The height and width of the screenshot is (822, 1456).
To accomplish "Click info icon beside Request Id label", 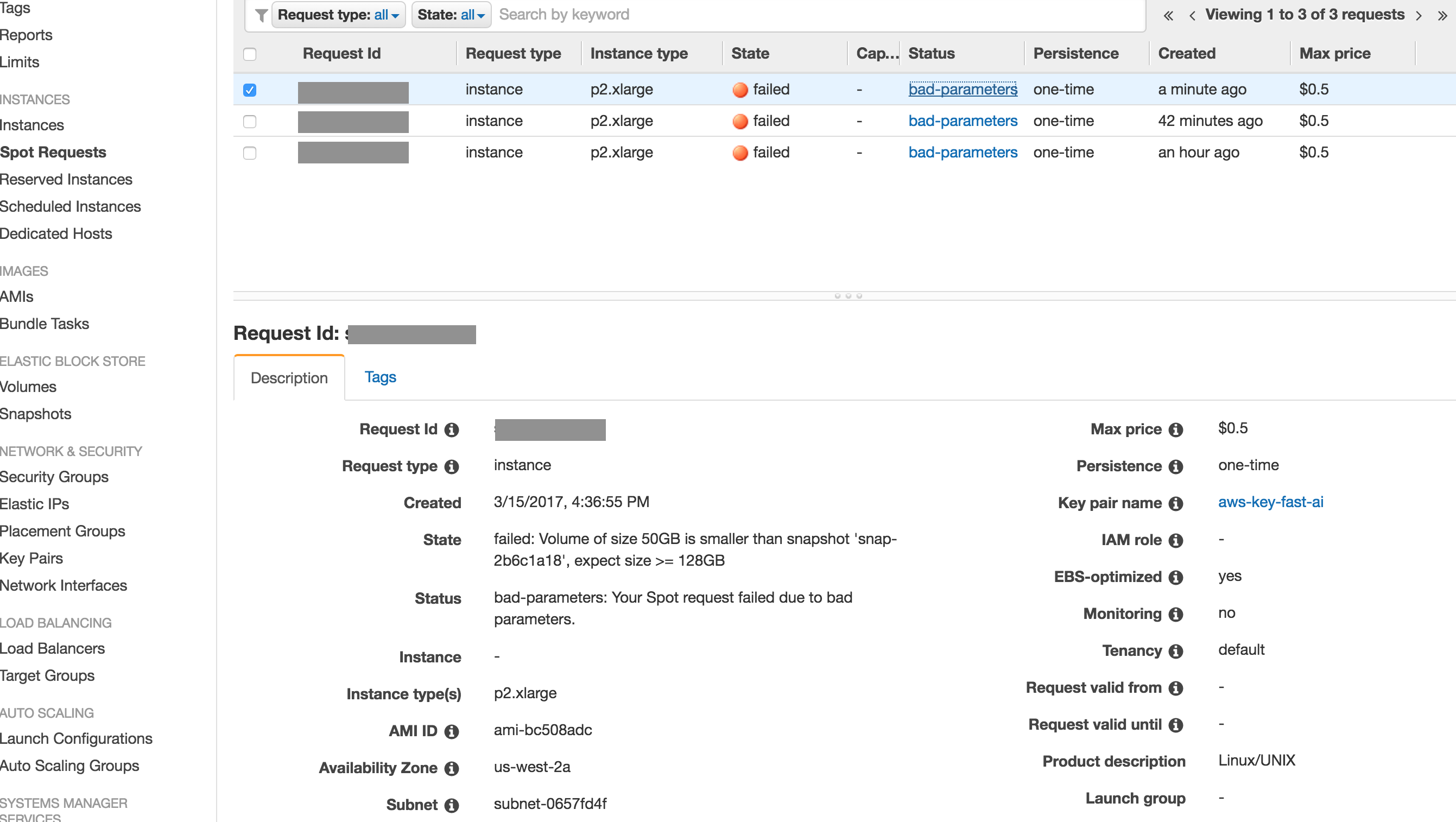I will 451,429.
